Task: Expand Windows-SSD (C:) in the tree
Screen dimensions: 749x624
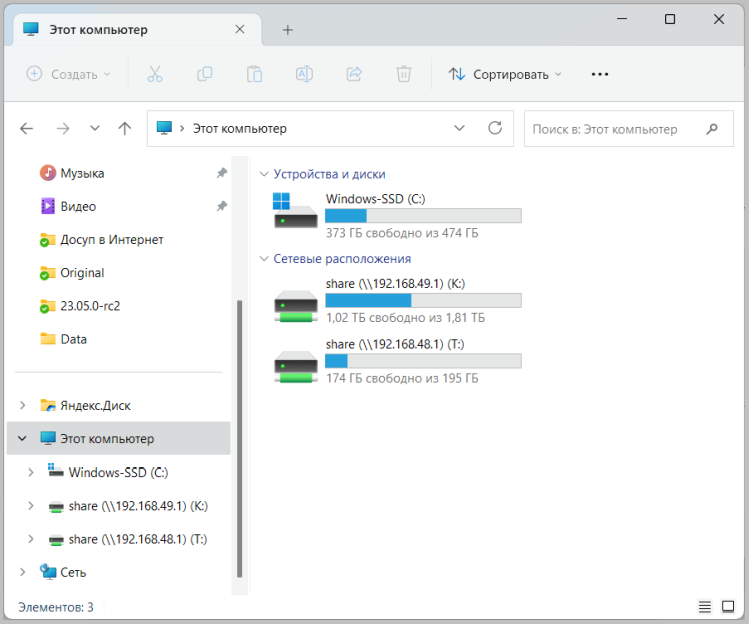Action: point(31,472)
